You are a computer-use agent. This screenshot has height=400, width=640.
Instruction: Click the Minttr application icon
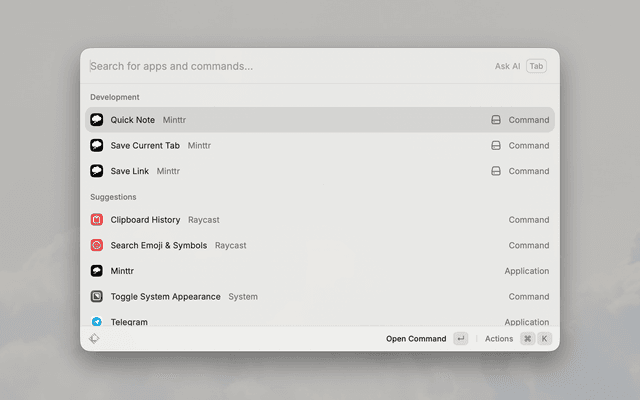[97, 271]
